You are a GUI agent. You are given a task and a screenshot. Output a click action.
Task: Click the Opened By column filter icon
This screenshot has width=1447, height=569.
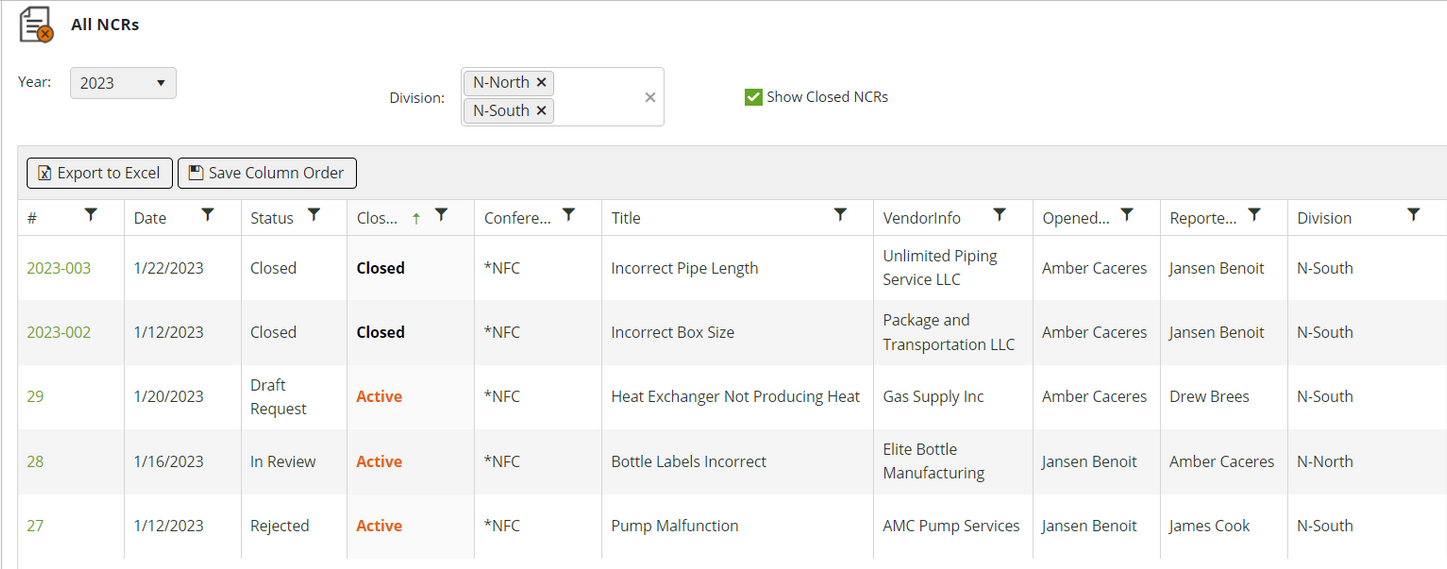[1127, 215]
